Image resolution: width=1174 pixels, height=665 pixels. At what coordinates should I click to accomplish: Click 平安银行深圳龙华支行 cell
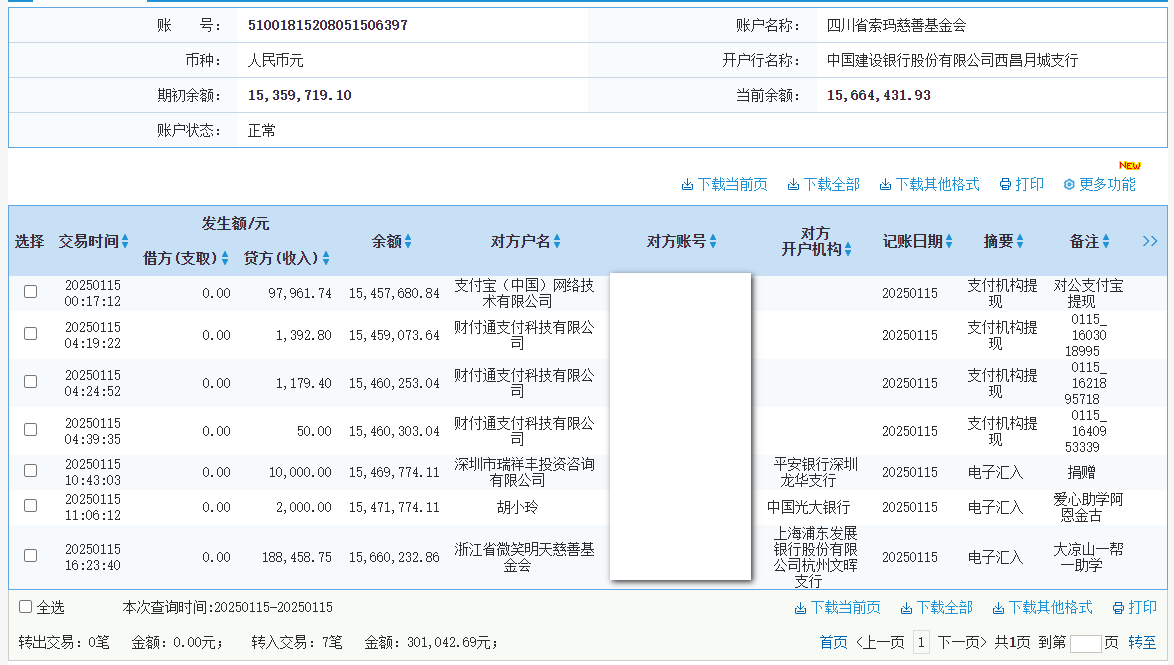point(815,472)
